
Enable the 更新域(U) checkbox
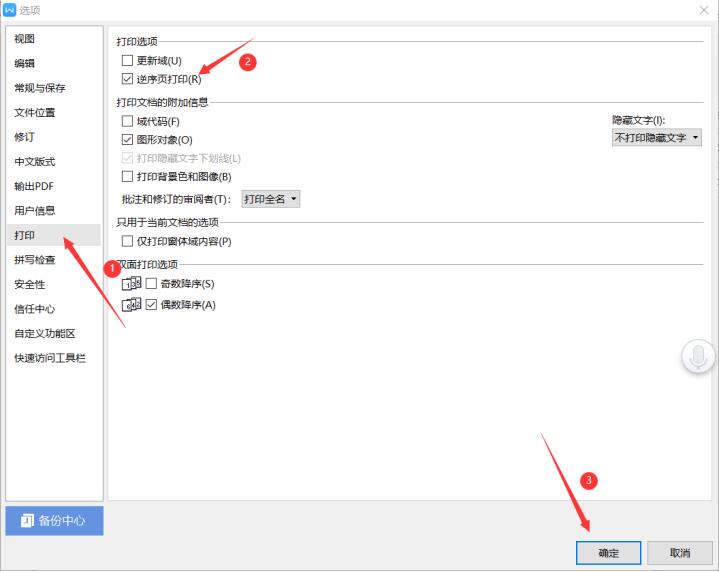(x=127, y=60)
